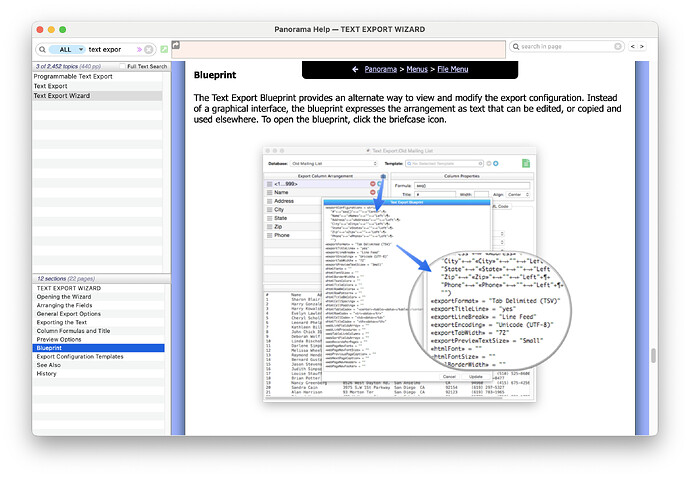Click the magnifier icon in 'search in page'
Image resolution: width=689 pixels, height=478 pixels.
click(x=516, y=47)
